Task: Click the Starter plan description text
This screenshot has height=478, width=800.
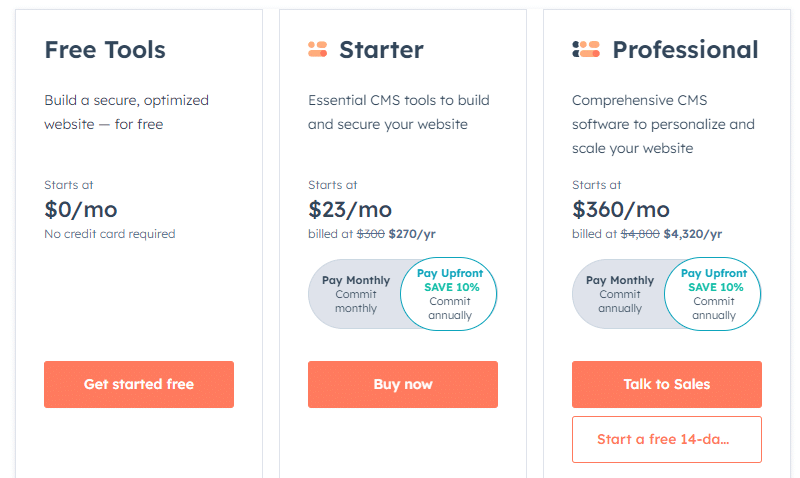Action: [398, 112]
